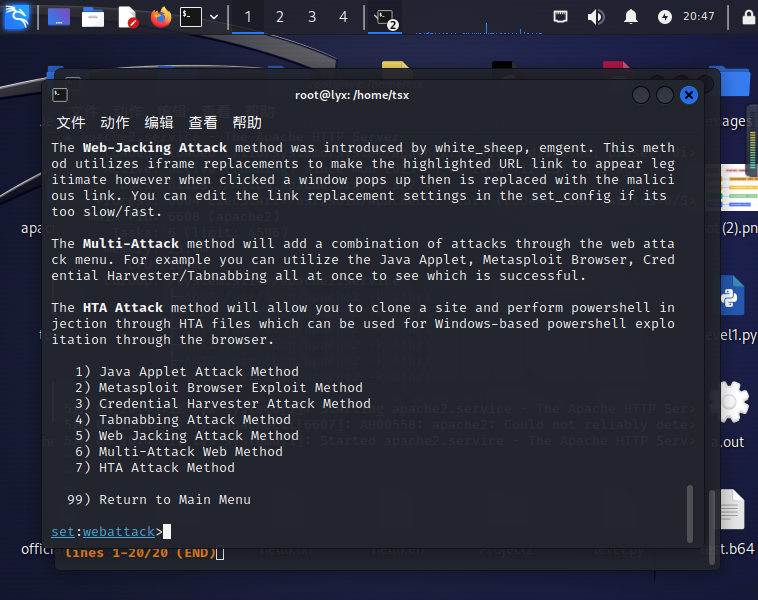
Task: Click the 'webattack' prompt link
Action: [118, 532]
